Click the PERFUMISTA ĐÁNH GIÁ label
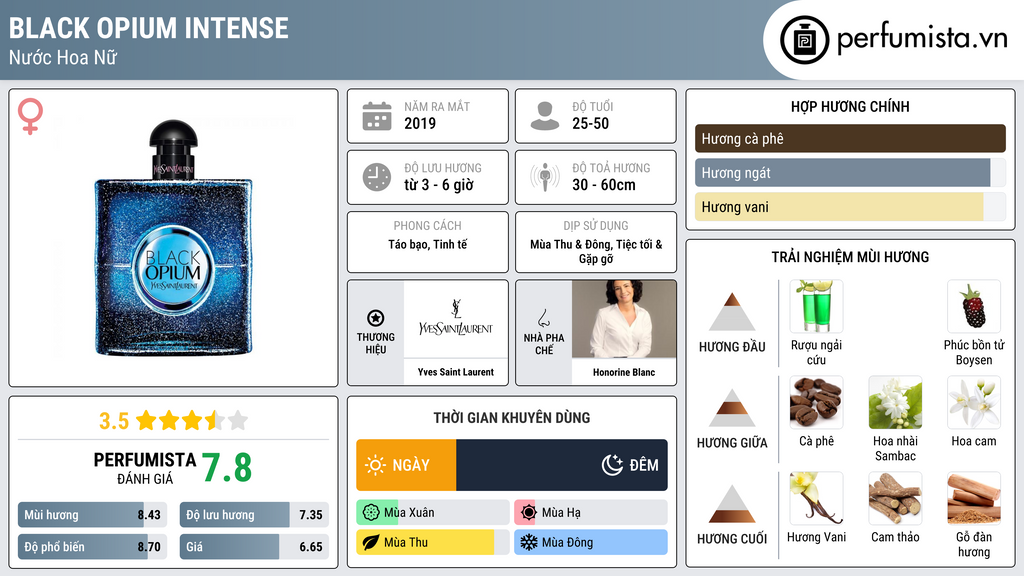Image resolution: width=1024 pixels, height=576 pixels. (x=145, y=468)
